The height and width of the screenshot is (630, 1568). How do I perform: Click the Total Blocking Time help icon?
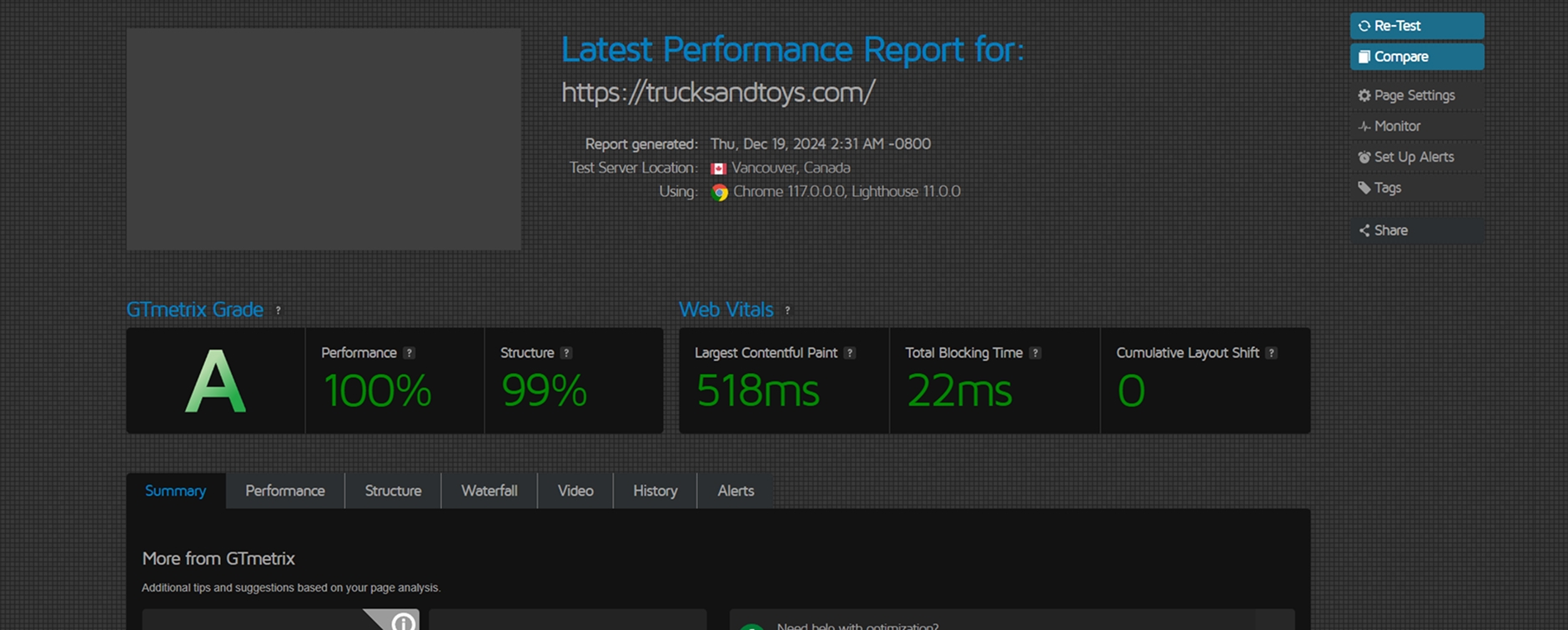point(1035,353)
